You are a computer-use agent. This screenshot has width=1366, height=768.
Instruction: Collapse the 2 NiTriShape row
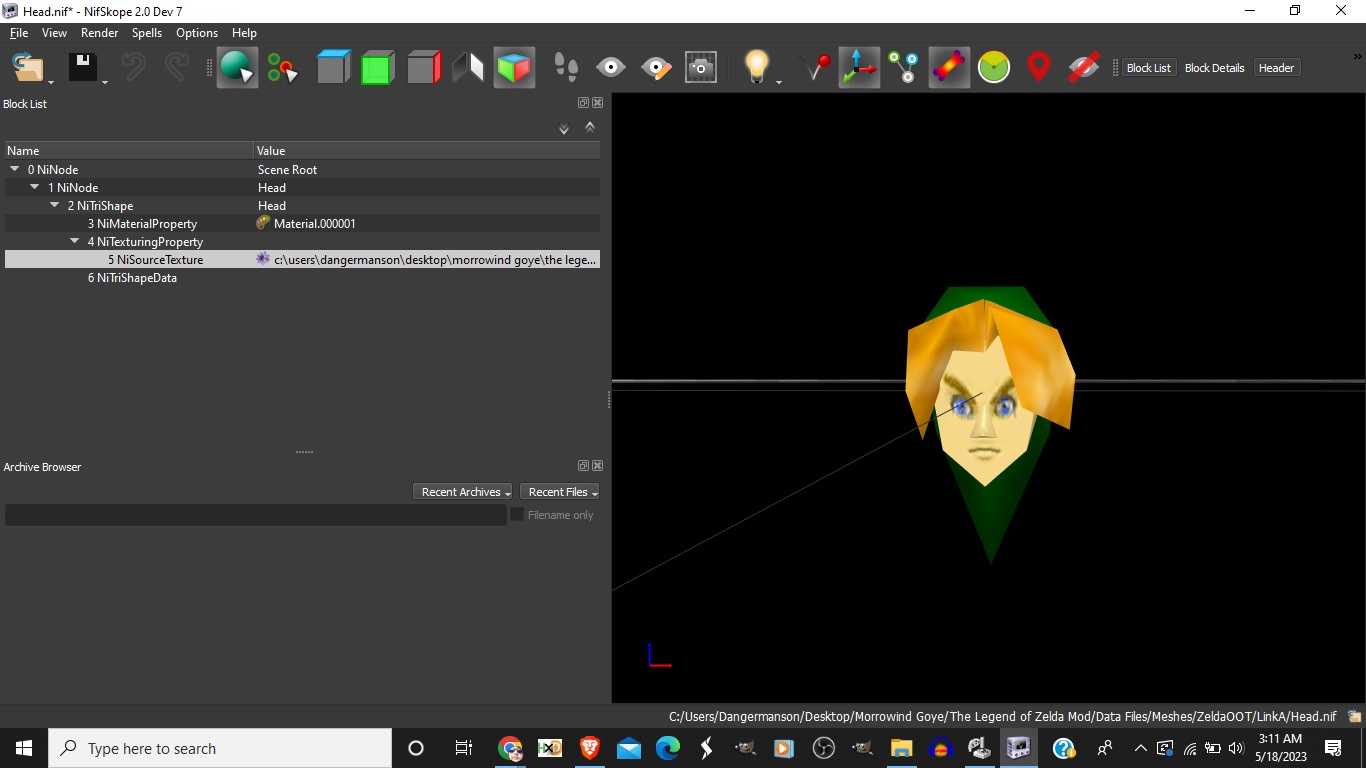coord(55,205)
